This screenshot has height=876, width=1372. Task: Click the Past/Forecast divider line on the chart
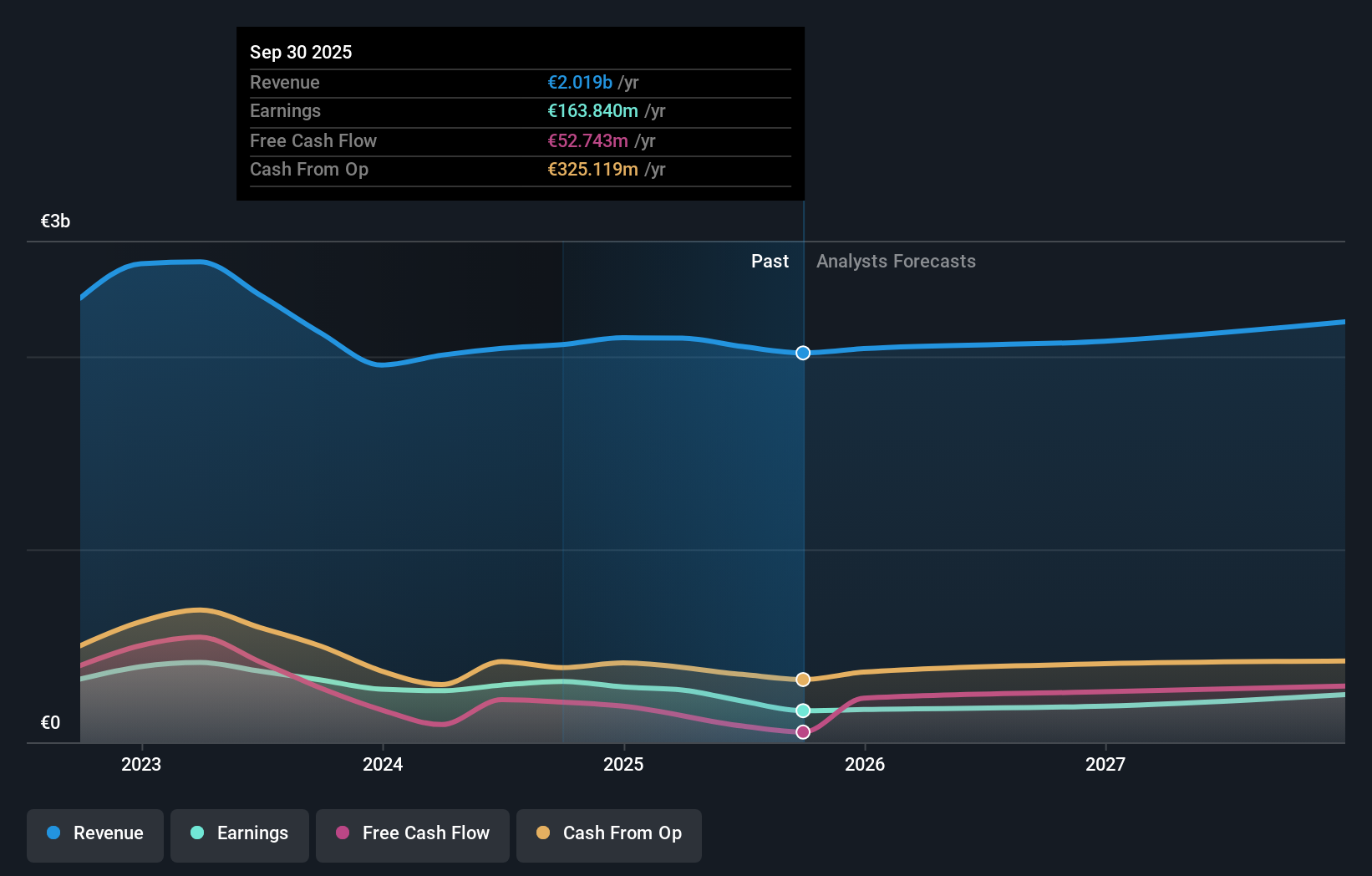point(802,502)
